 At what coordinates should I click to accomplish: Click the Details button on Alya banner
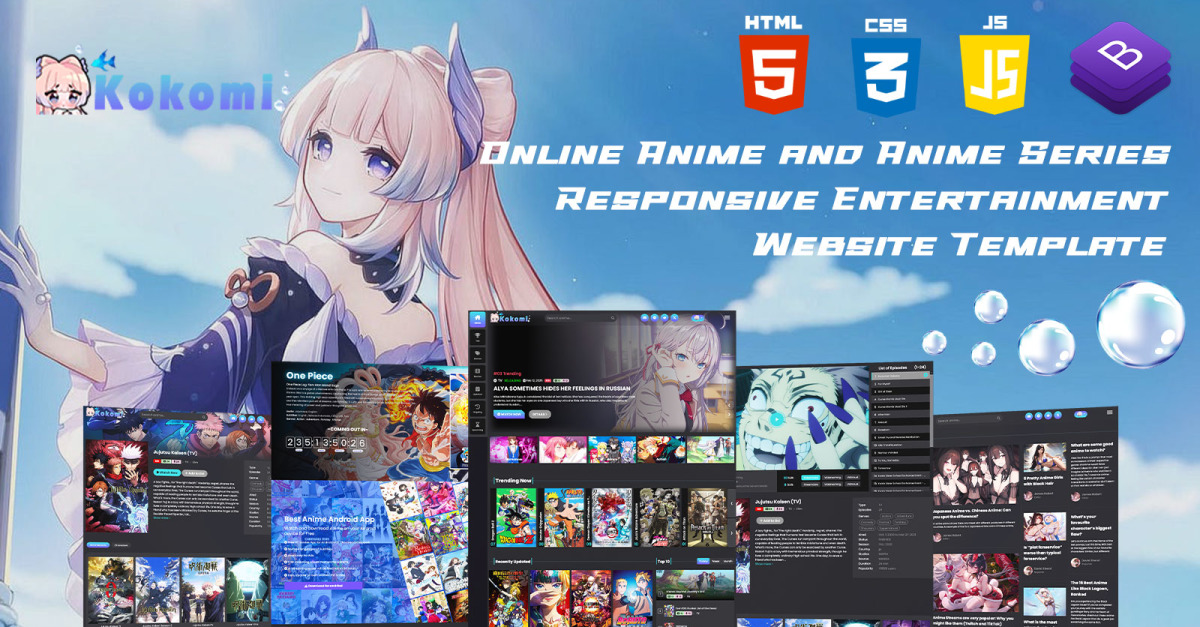point(540,413)
